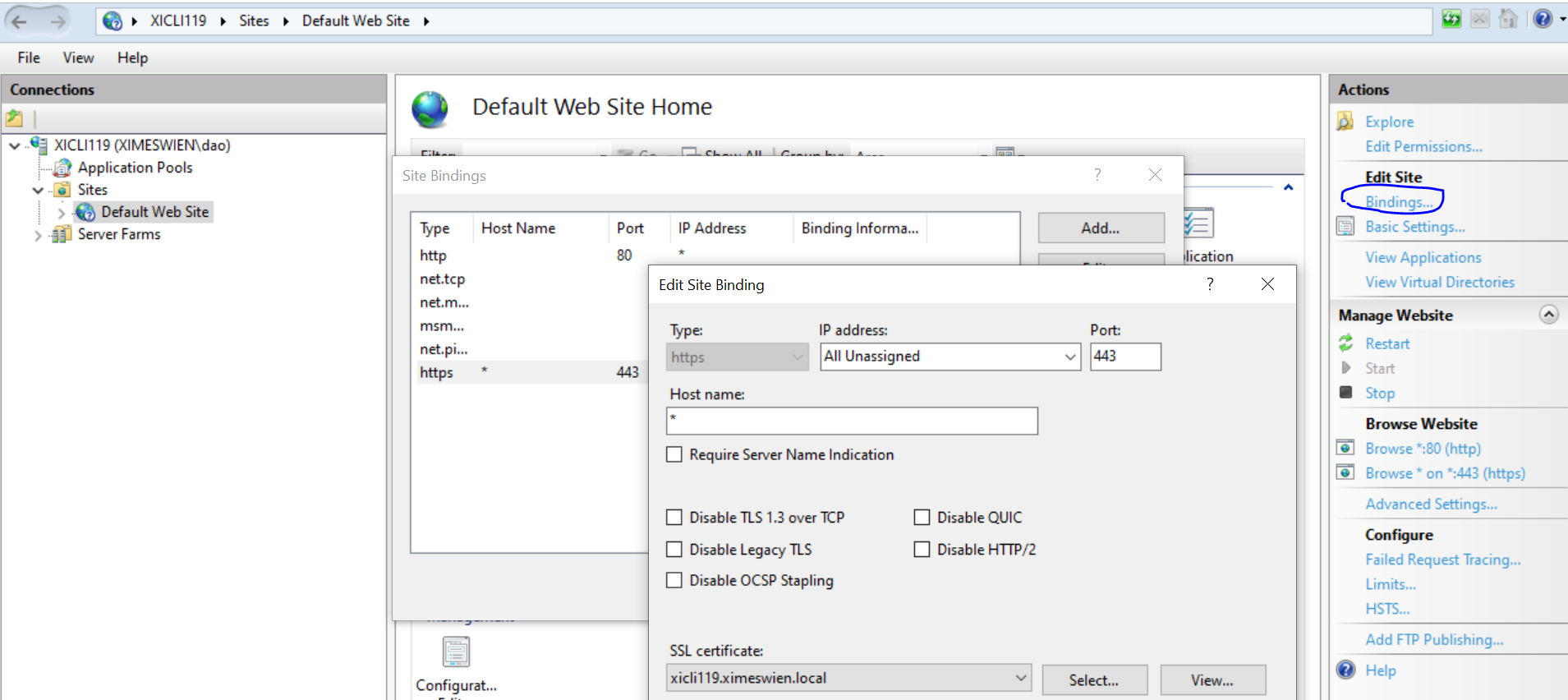Click the Connections create-connection toolbar icon
Screen dimensions: 1568x700
coord(15,118)
